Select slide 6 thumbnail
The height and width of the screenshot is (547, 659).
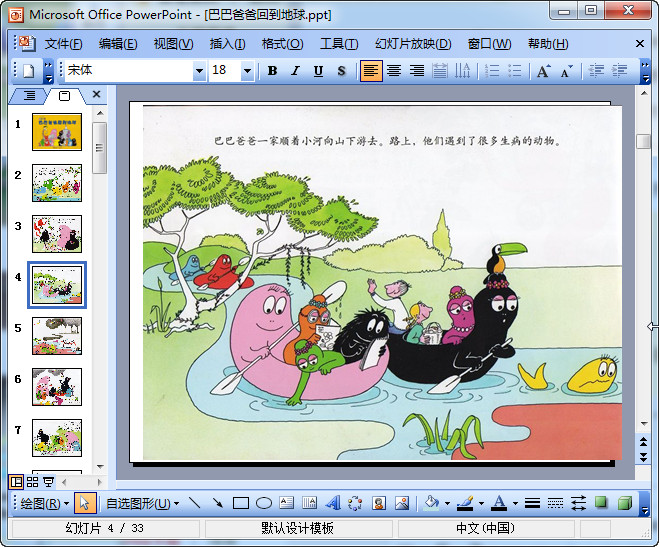(57, 387)
